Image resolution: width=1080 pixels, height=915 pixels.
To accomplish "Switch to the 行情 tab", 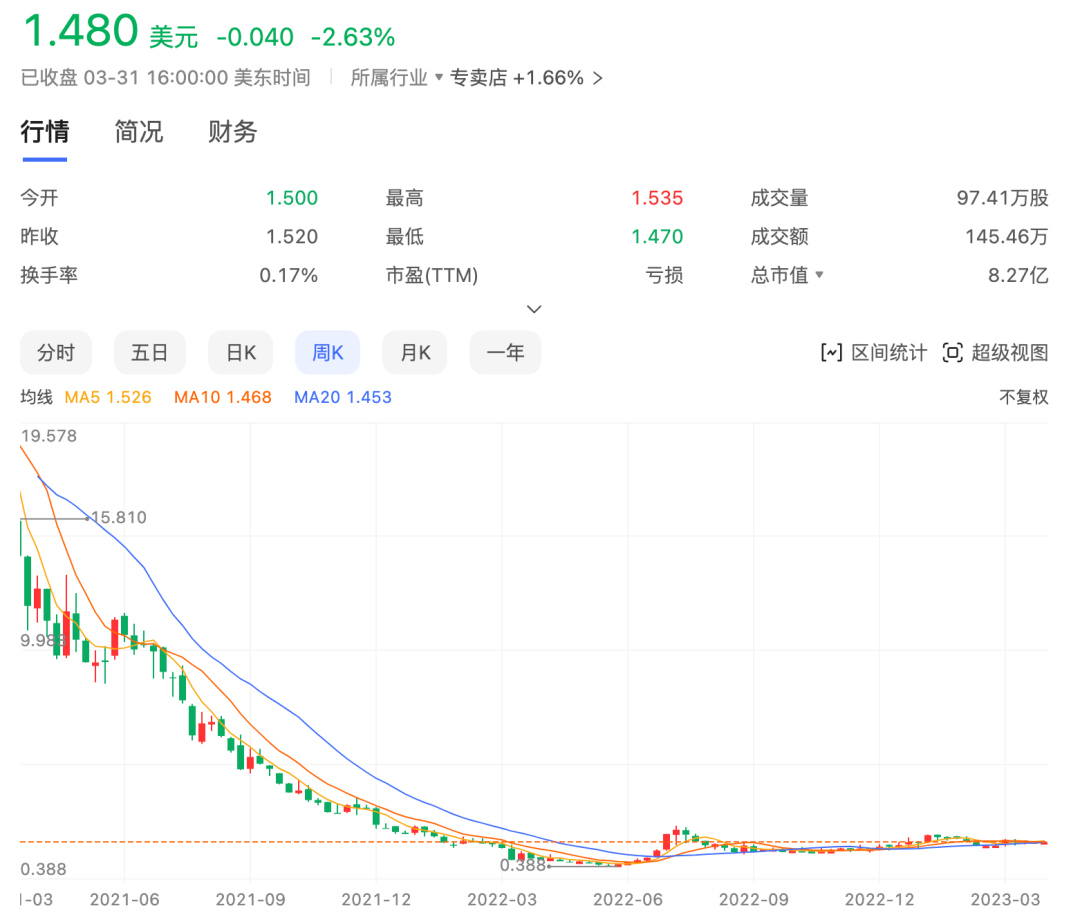I will pyautogui.click(x=45, y=132).
